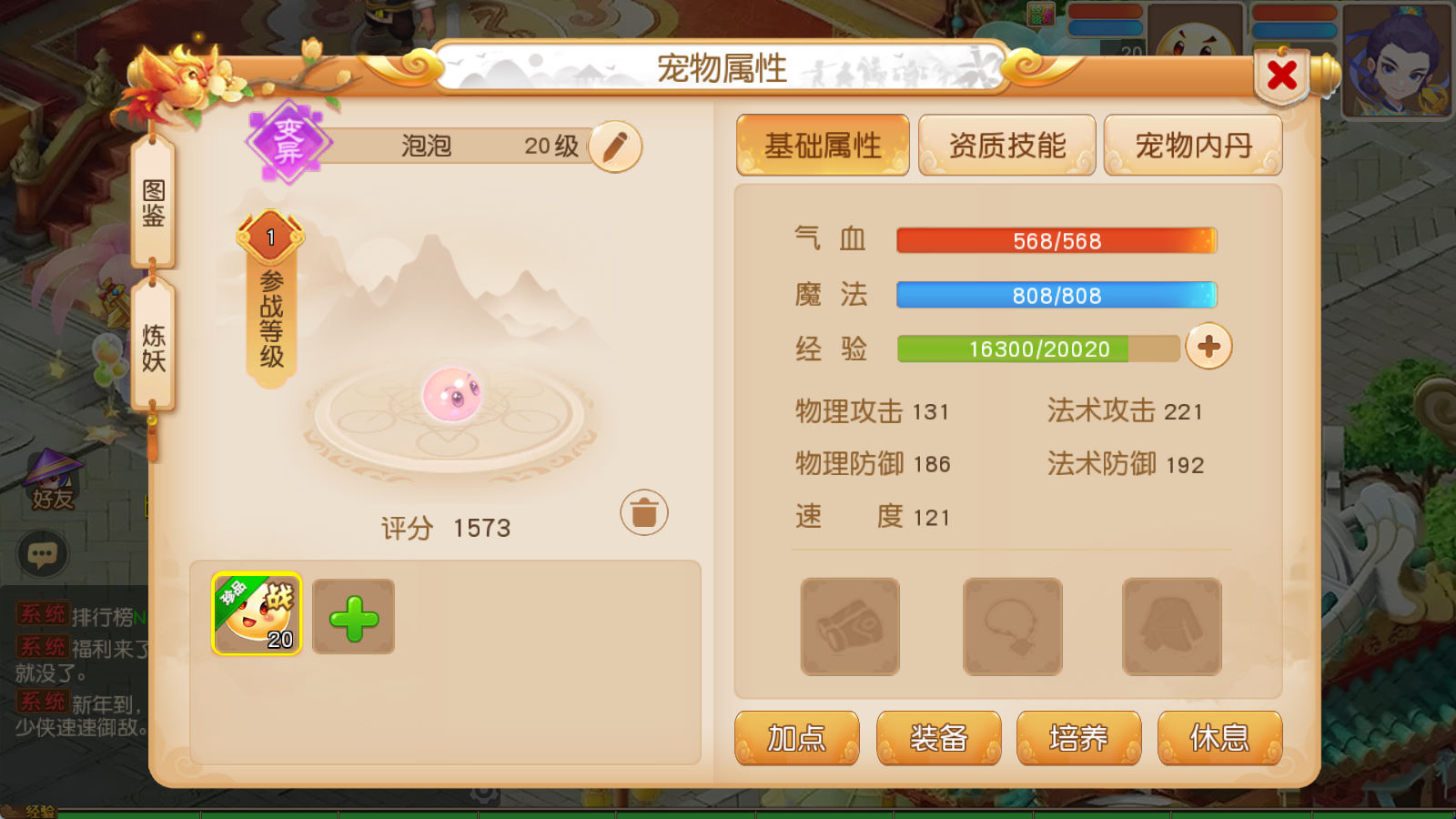The width and height of the screenshot is (1456, 819).
Task: Click the 装备 button
Action: tap(938, 737)
